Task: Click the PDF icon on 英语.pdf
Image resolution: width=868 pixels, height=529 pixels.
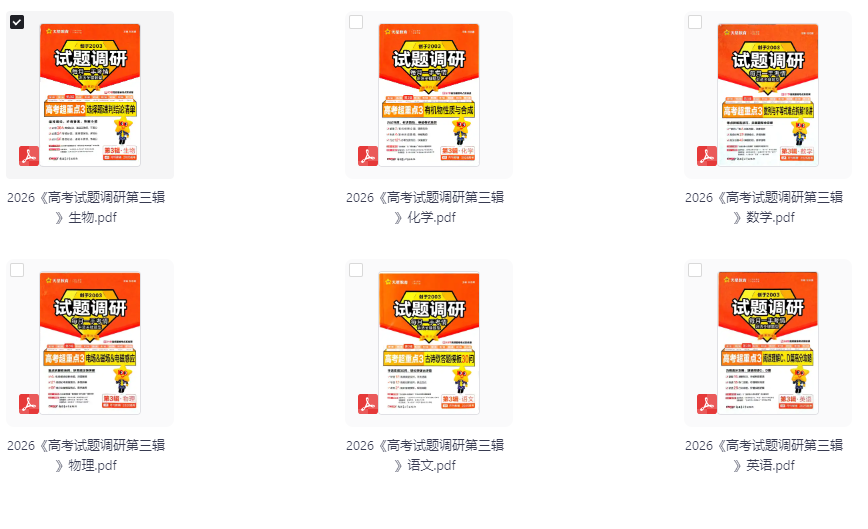Action: 707,404
